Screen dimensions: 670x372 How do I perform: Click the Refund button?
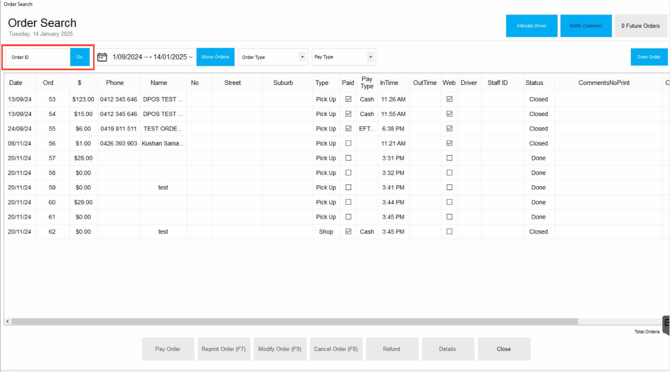(x=392, y=349)
